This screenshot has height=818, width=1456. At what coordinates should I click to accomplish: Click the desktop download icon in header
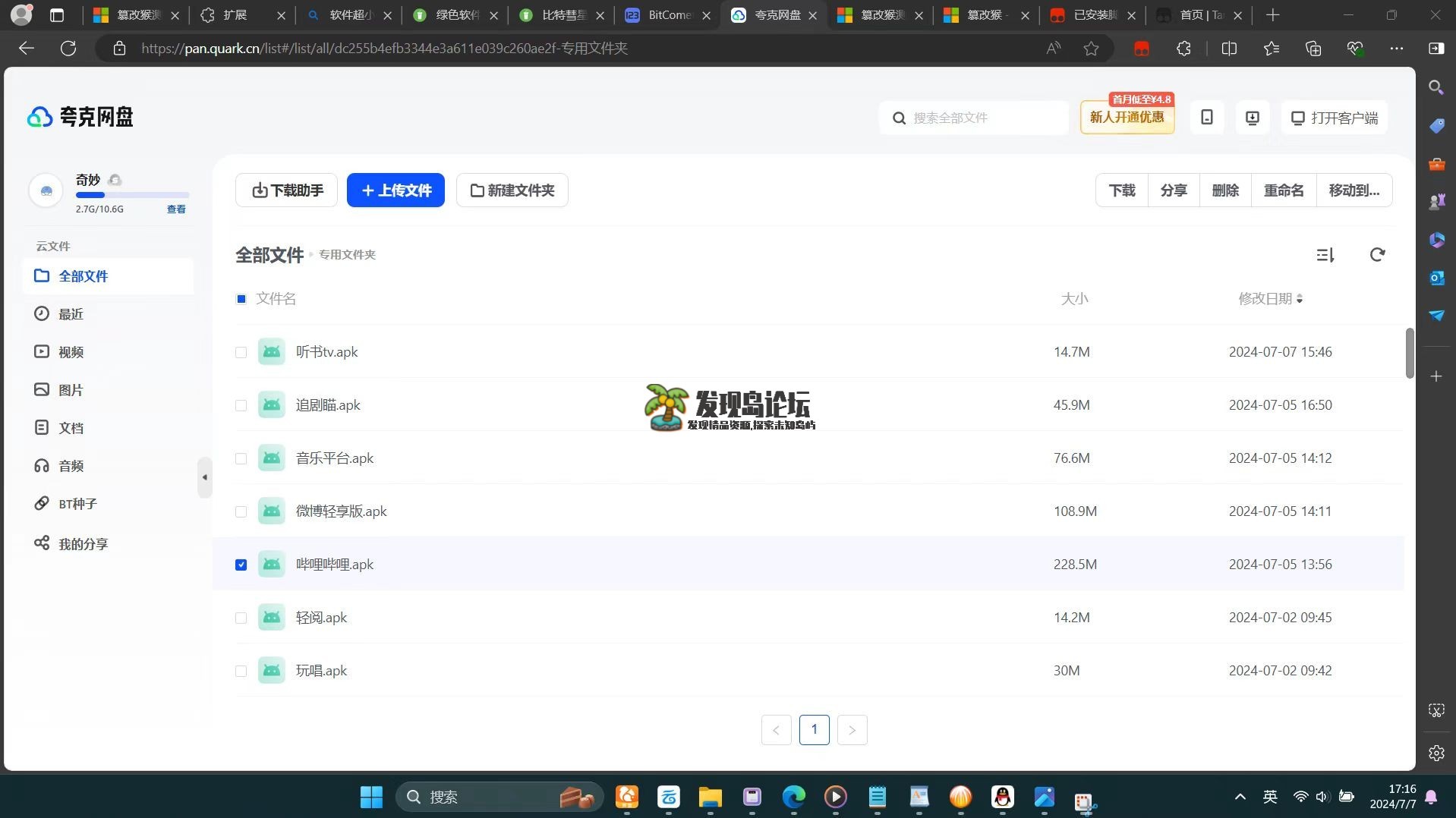tap(1252, 118)
